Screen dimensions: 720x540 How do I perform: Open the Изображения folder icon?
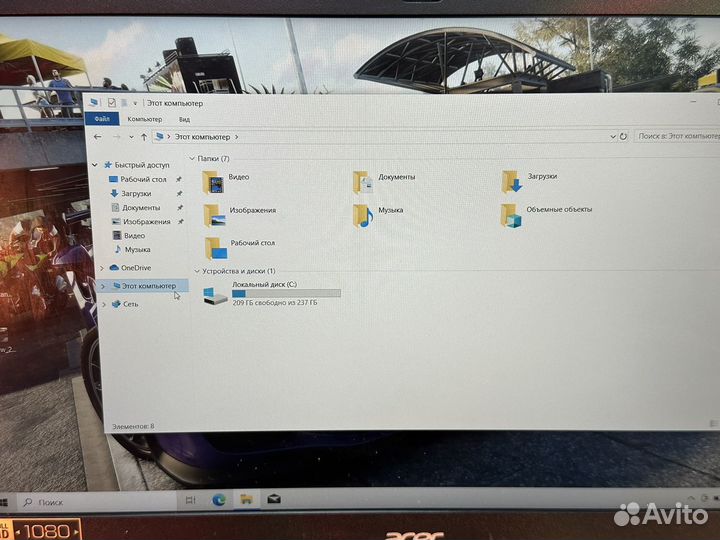pyautogui.click(x=214, y=215)
